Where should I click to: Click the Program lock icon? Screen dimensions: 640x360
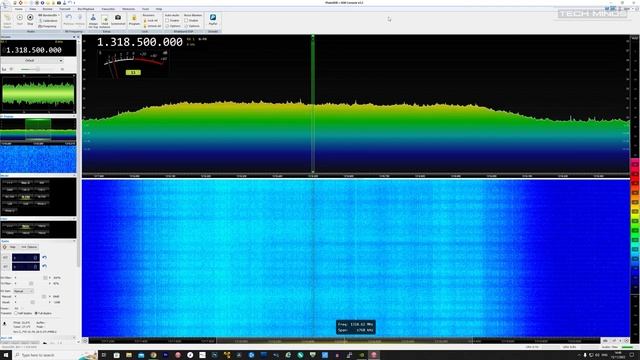134,20
